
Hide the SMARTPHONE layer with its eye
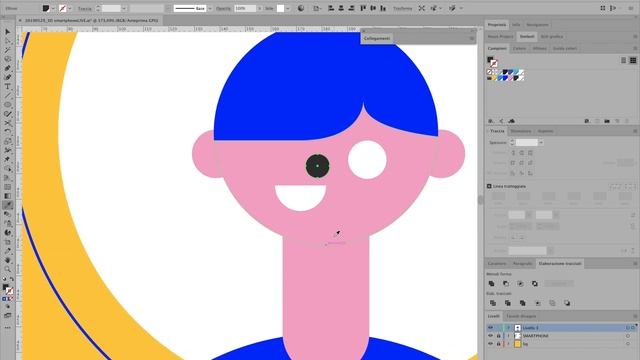coord(491,336)
